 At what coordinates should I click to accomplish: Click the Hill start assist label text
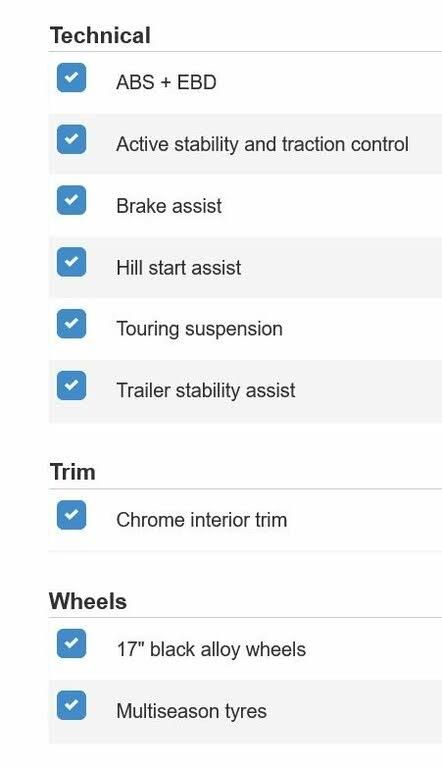click(x=179, y=267)
